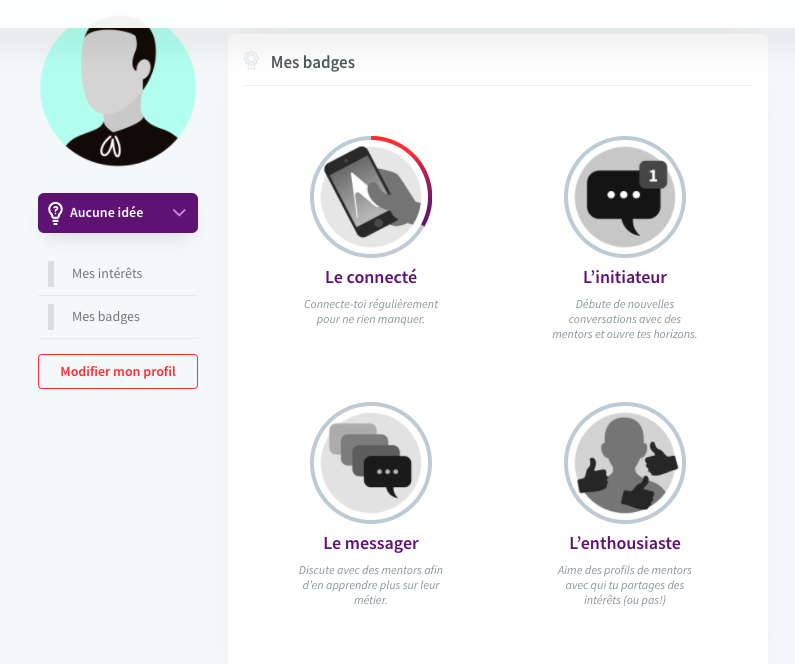Select Mes badges in the sidebar
The width and height of the screenshot is (795, 664).
(106, 316)
